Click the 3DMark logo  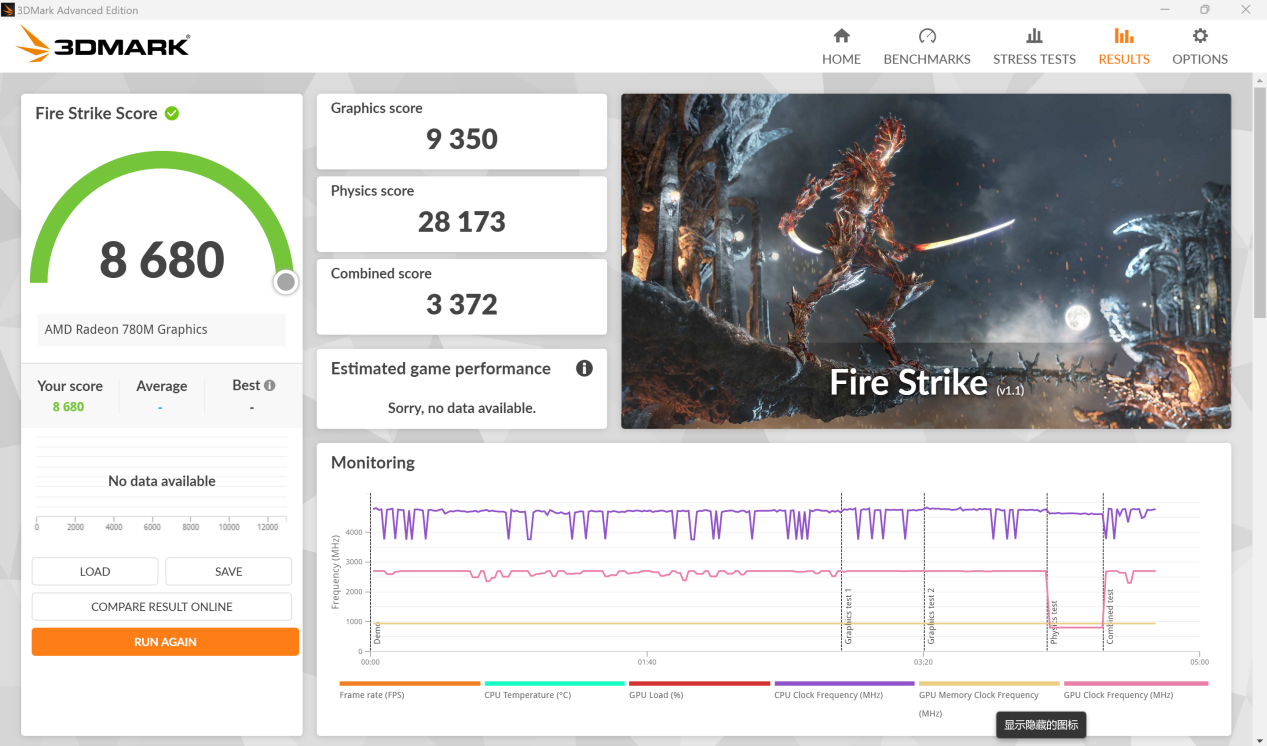(x=103, y=45)
